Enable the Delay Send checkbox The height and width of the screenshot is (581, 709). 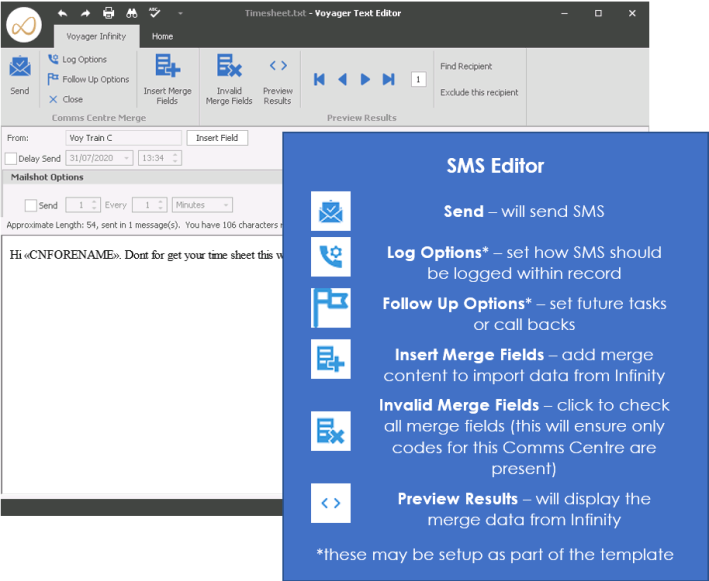pyautogui.click(x=10, y=158)
